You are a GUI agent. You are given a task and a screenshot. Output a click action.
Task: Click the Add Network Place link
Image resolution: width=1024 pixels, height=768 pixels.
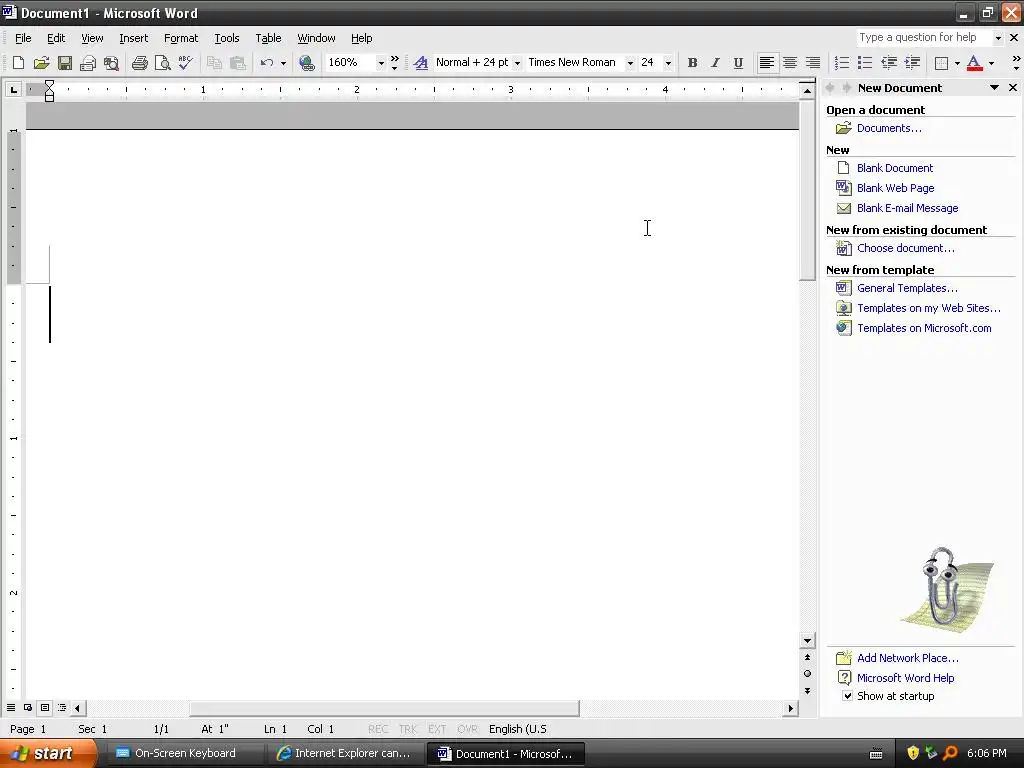pos(908,658)
